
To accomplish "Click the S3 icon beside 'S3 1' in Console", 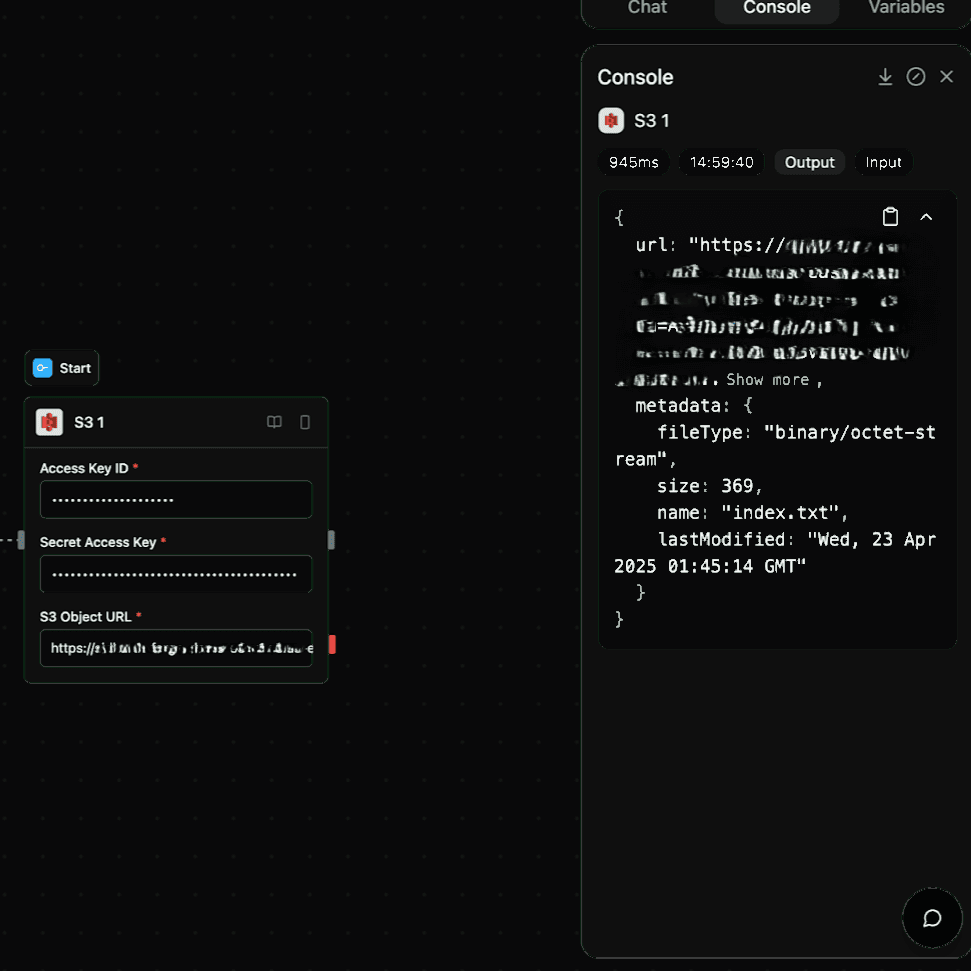I will [x=611, y=120].
